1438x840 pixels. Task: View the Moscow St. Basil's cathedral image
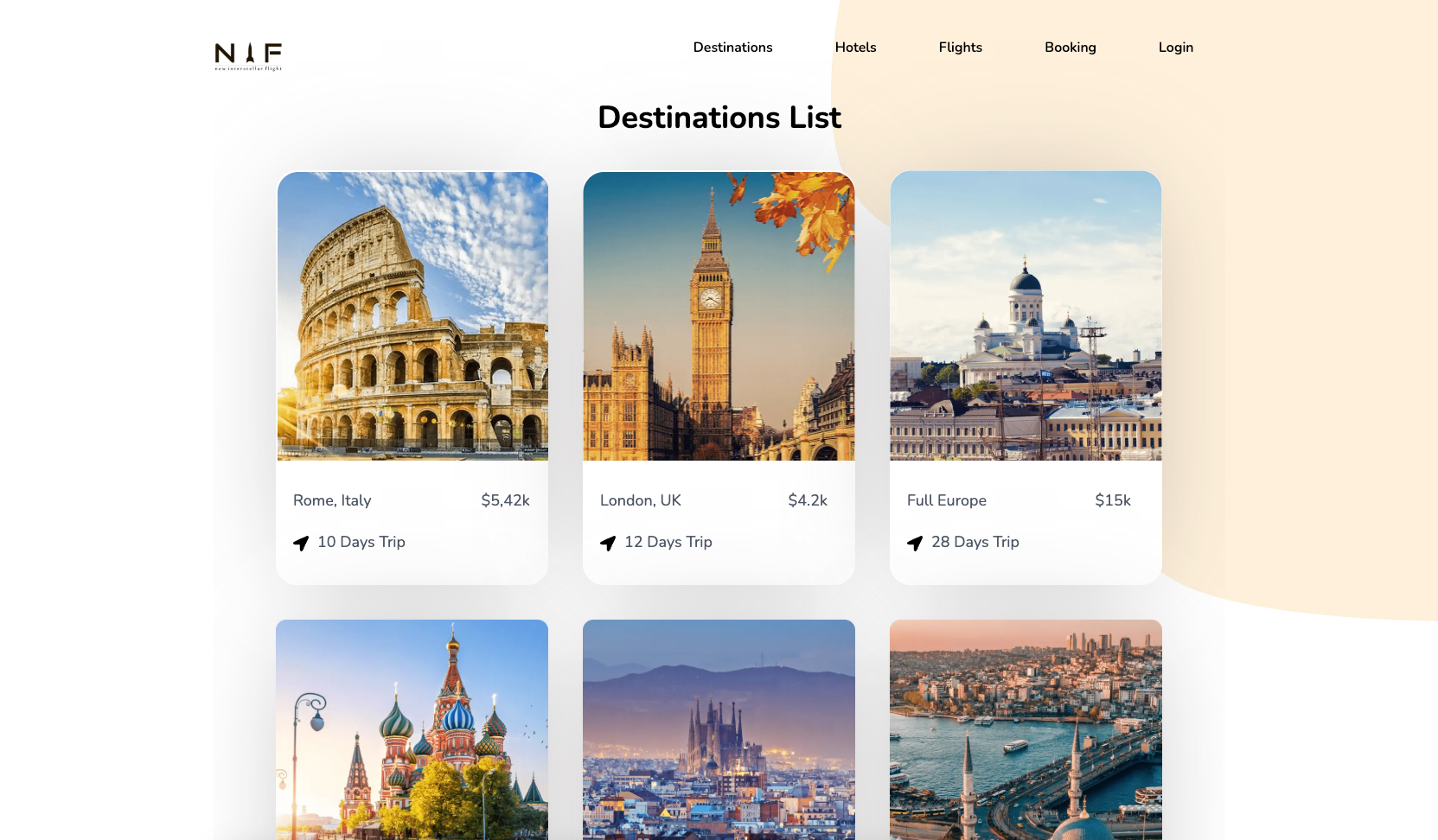pyautogui.click(x=412, y=729)
